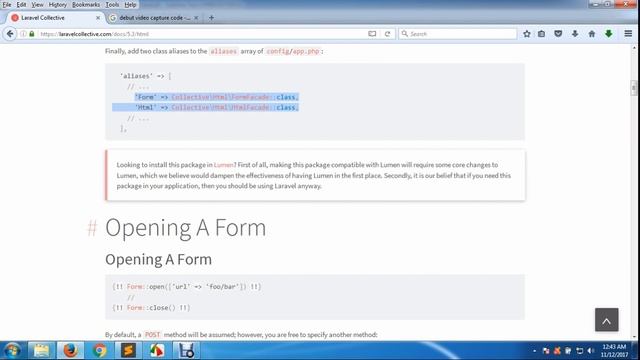Switch to the Laravel Collective tab
Image resolution: width=640 pixels, height=360 pixels.
56,18
